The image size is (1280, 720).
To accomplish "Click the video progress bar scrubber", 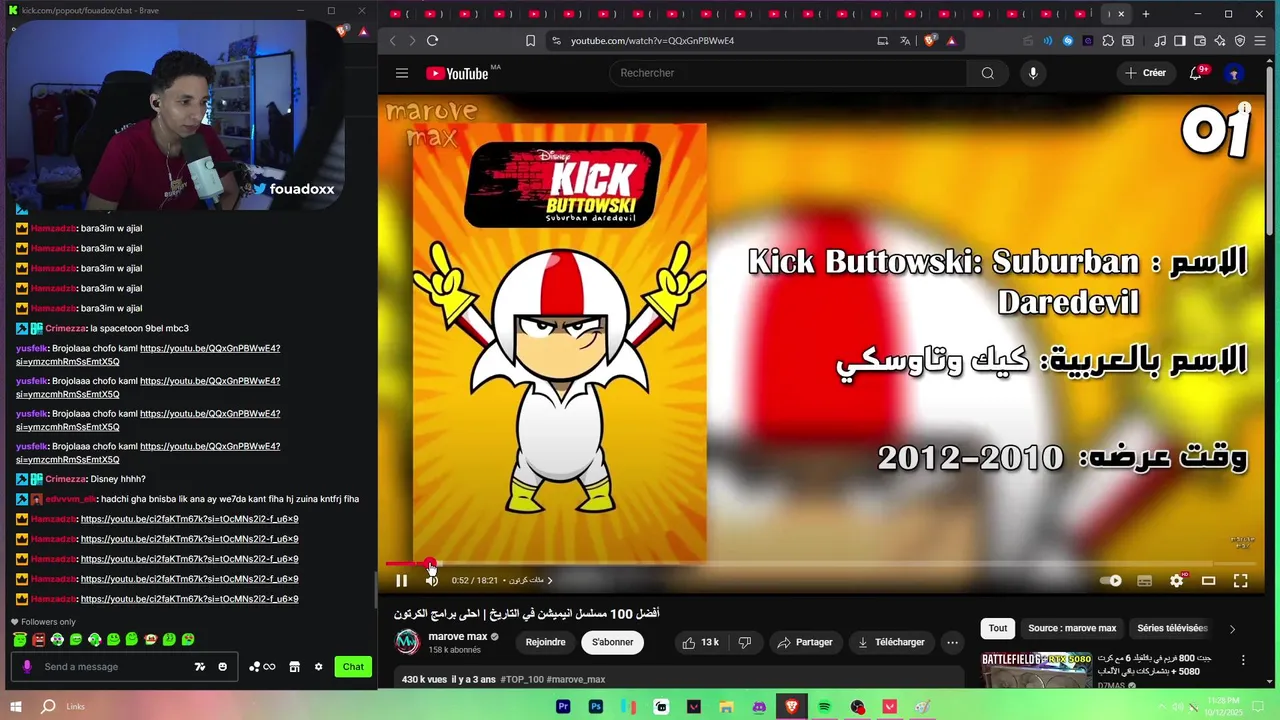I will (x=430, y=564).
